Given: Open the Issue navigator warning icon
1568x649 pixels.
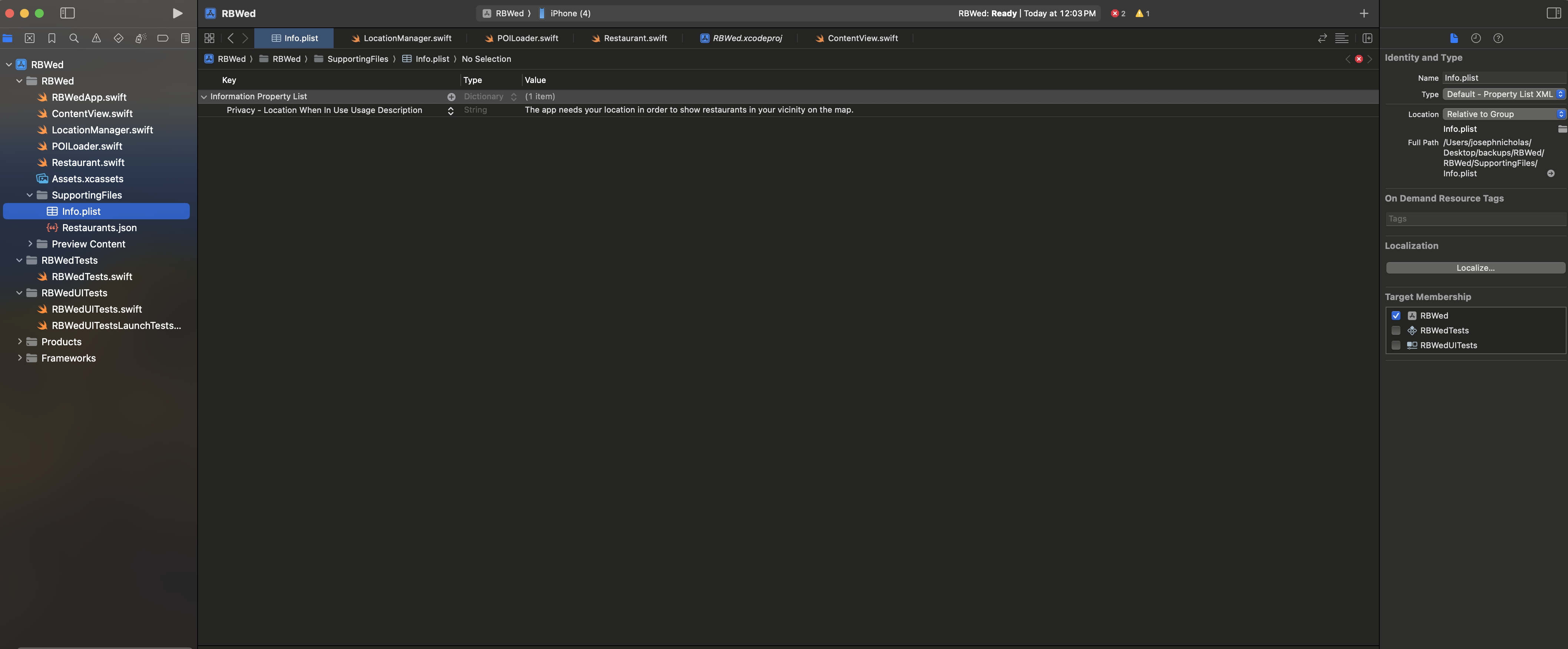Looking at the screenshot, I should pos(96,38).
